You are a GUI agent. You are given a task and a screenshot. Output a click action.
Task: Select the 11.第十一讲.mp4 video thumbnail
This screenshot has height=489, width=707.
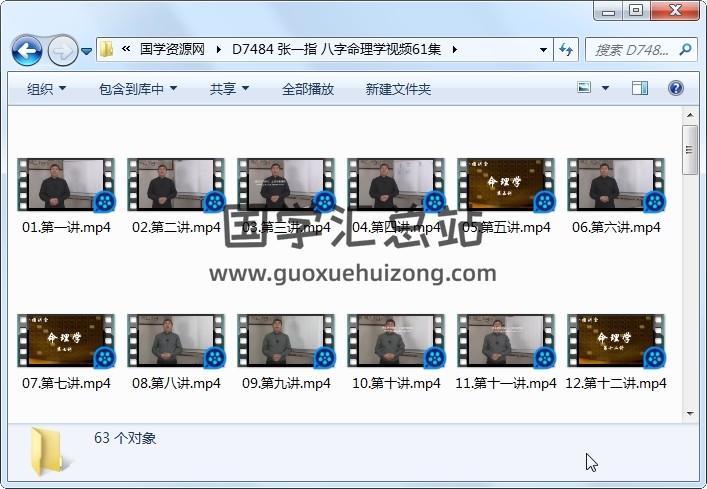506,341
